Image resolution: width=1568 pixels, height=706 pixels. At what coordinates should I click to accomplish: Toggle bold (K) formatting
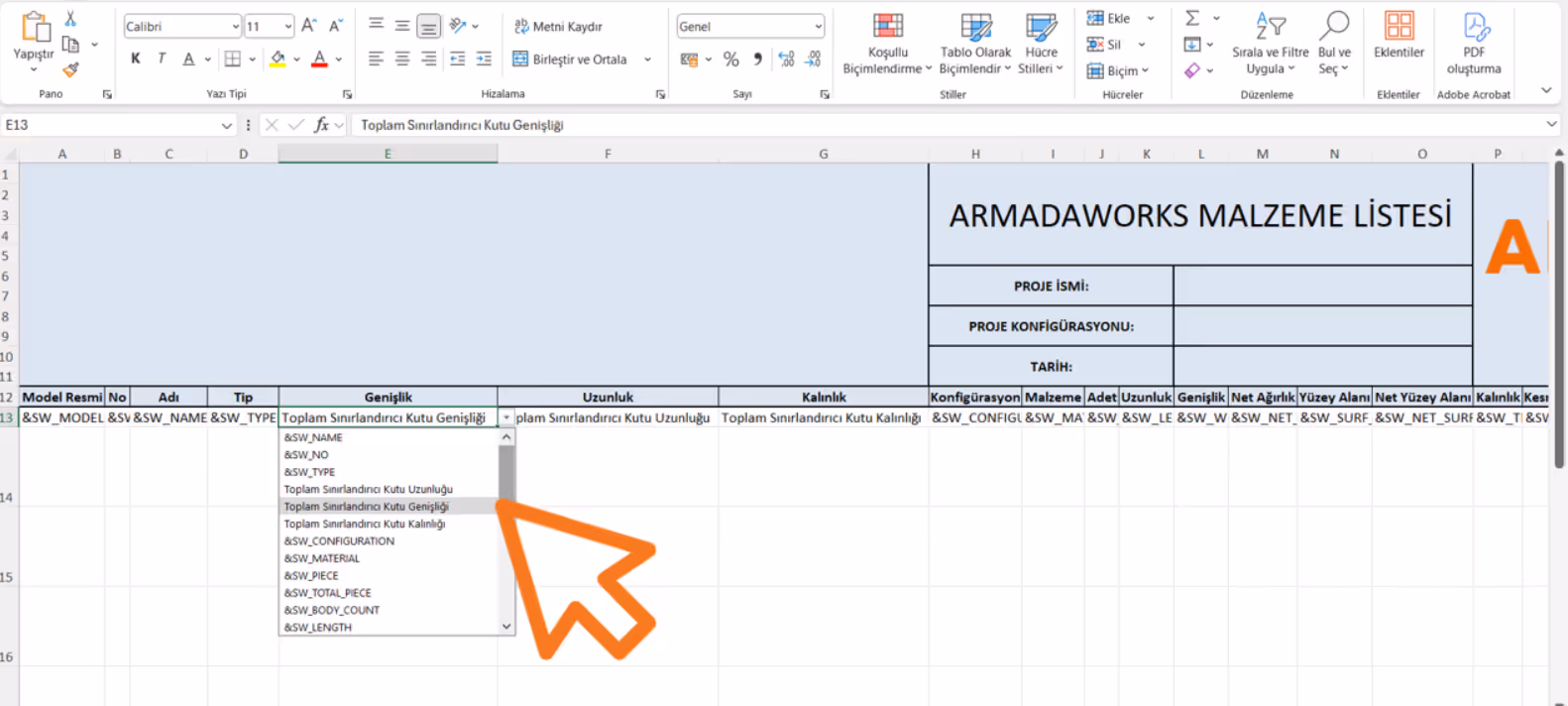[x=136, y=59]
